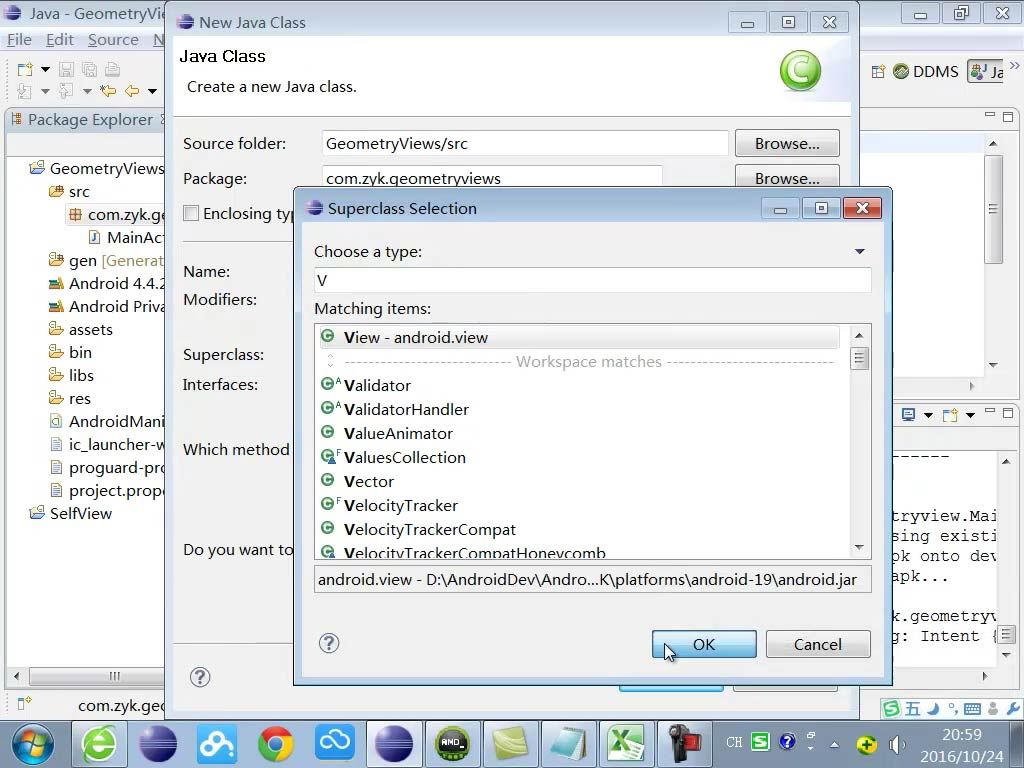Click the Open Console icon

pos(950,414)
